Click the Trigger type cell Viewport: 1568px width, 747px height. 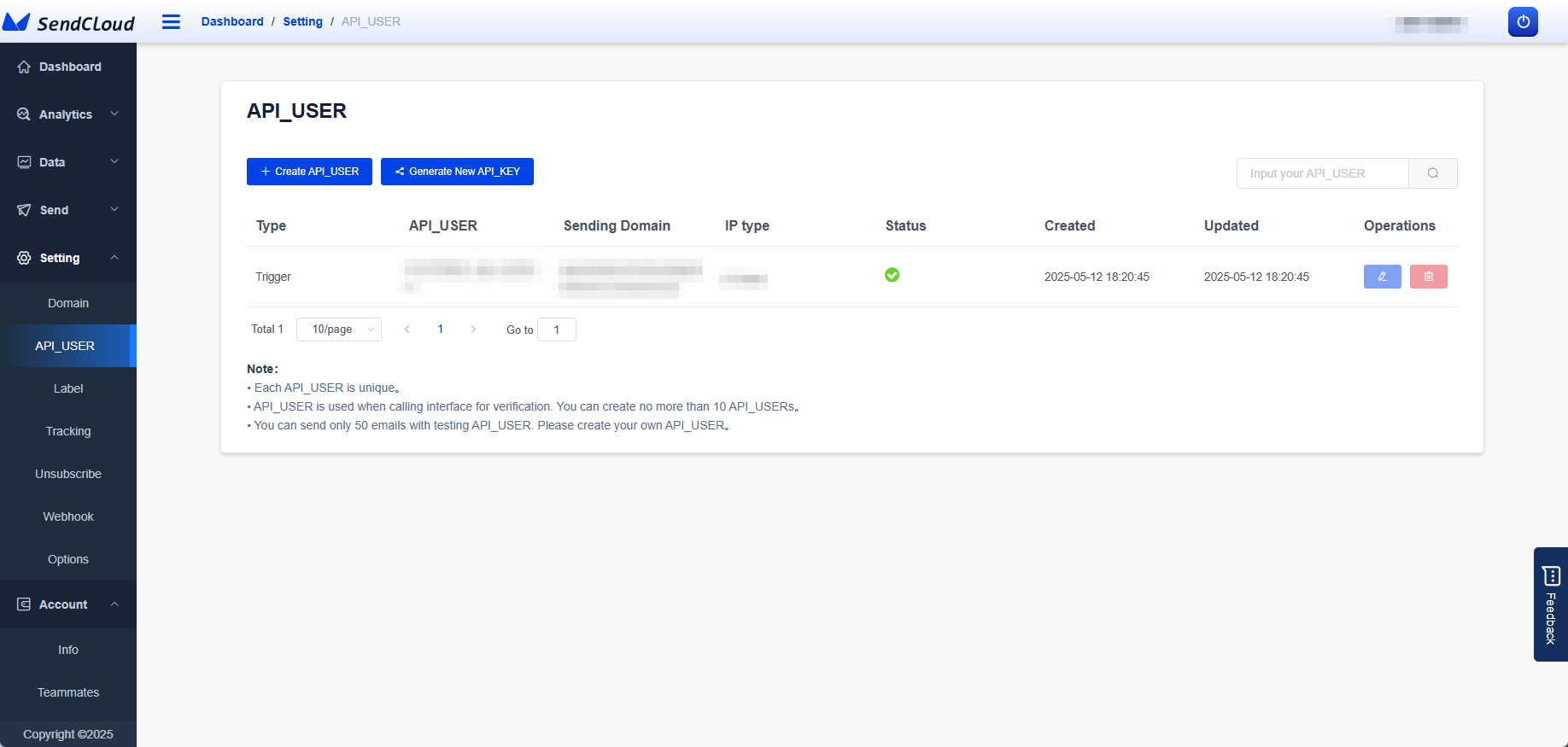click(x=273, y=277)
